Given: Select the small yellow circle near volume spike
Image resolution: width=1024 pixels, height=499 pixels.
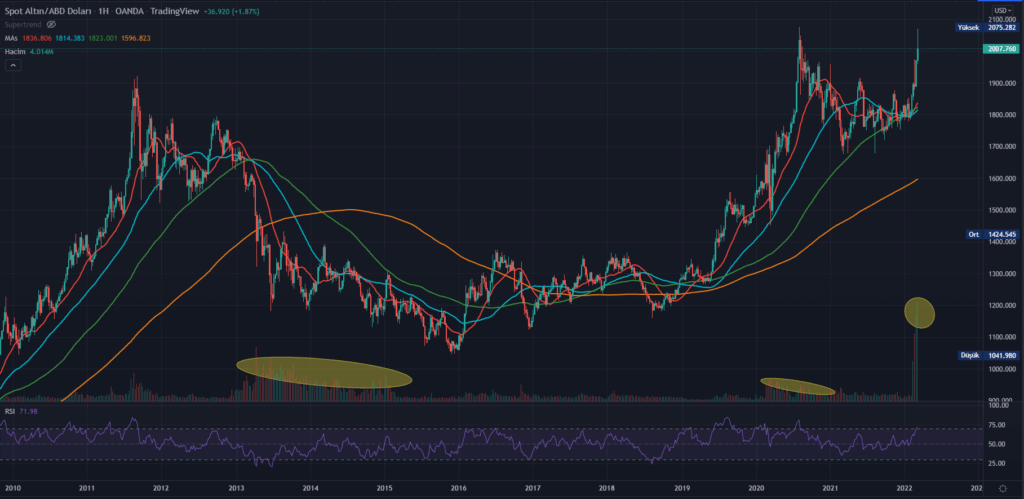Looking at the screenshot, I should point(919,313).
